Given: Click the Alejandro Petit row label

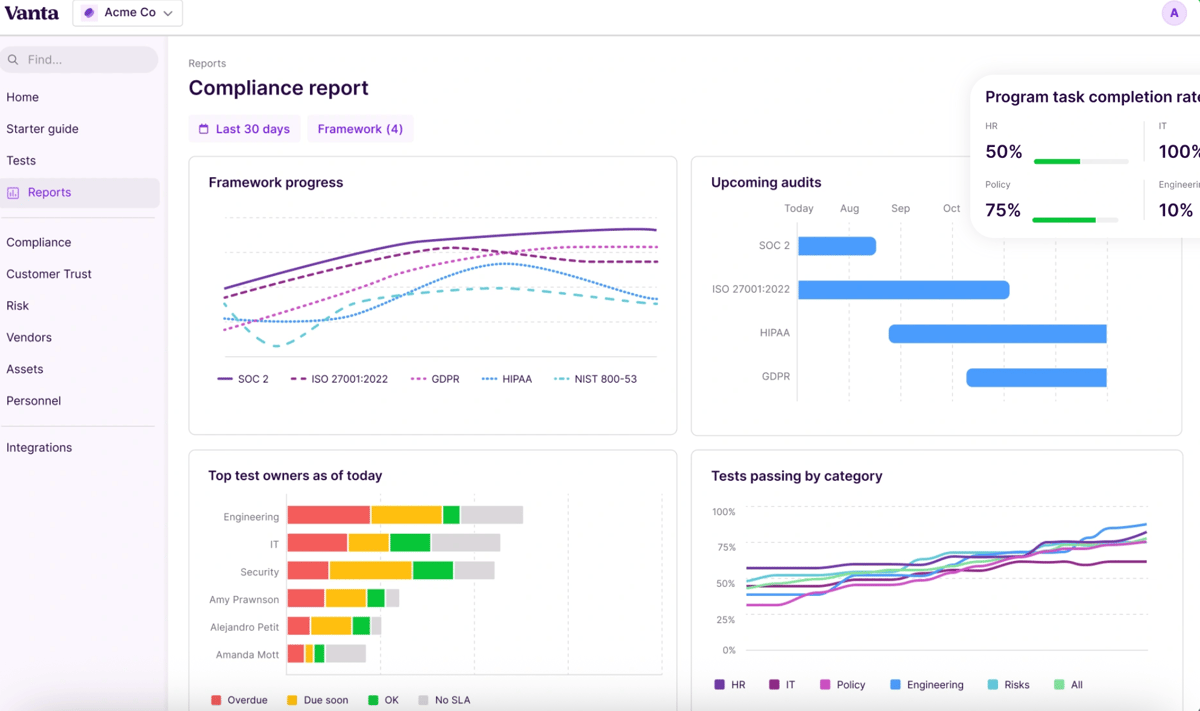Looking at the screenshot, I should pyautogui.click(x=244, y=628).
